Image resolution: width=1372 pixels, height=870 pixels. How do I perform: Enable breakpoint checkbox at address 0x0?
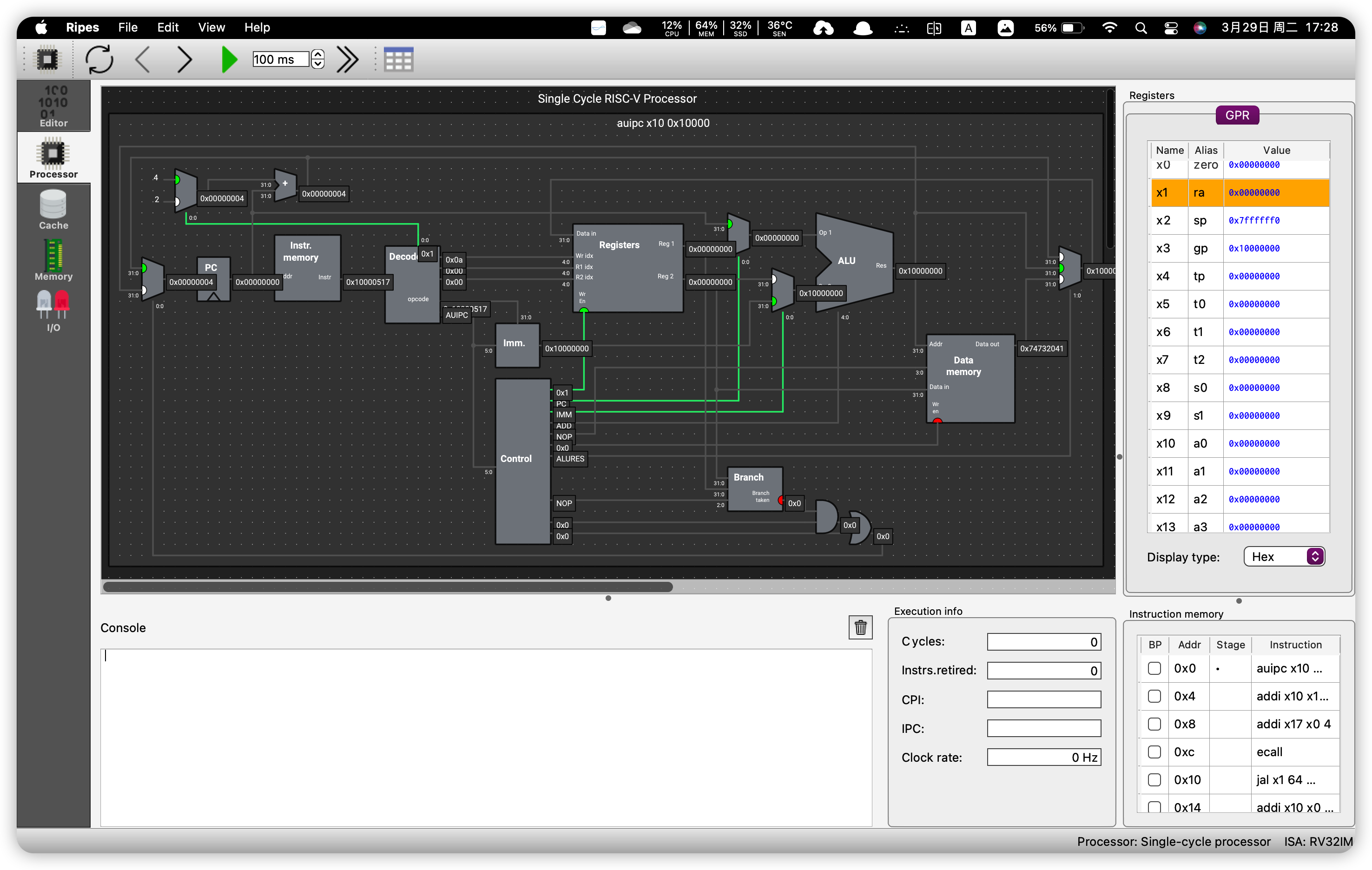coord(1154,668)
